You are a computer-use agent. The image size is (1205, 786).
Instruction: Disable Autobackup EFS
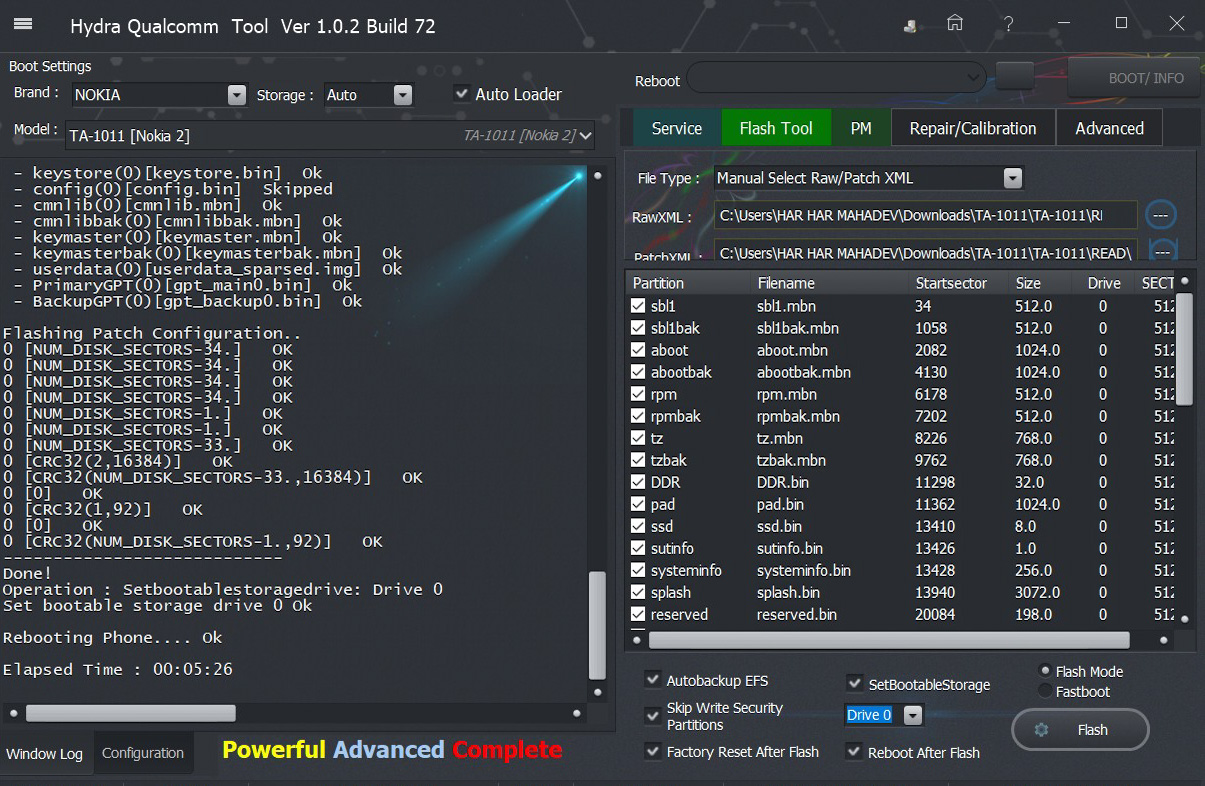click(x=653, y=680)
